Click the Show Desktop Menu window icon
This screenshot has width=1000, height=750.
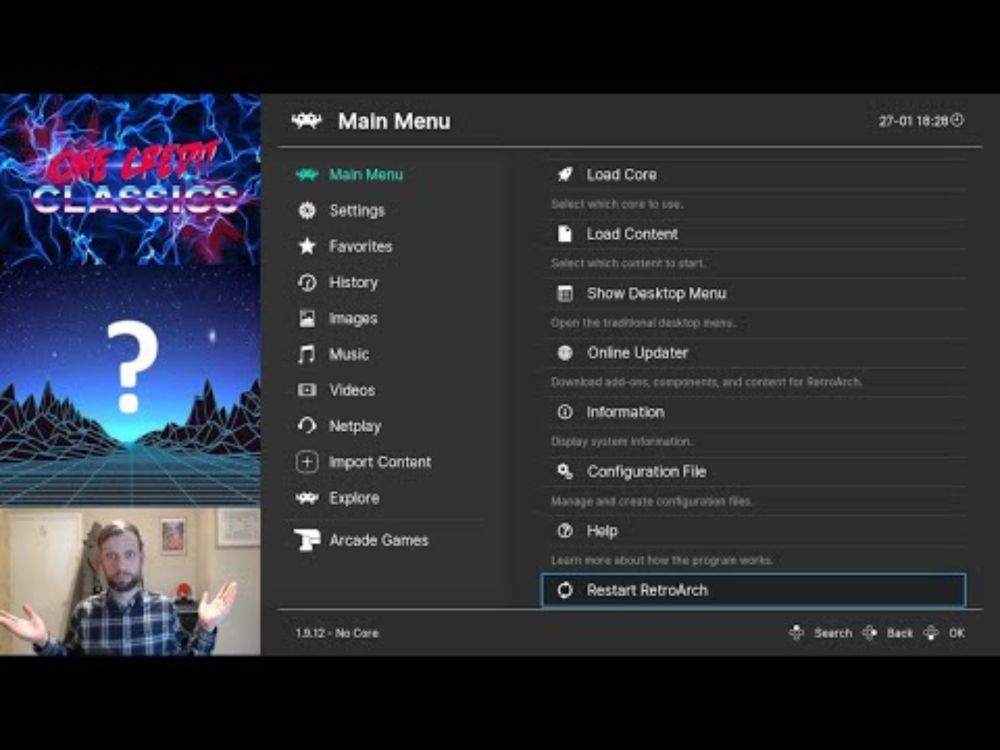click(565, 293)
